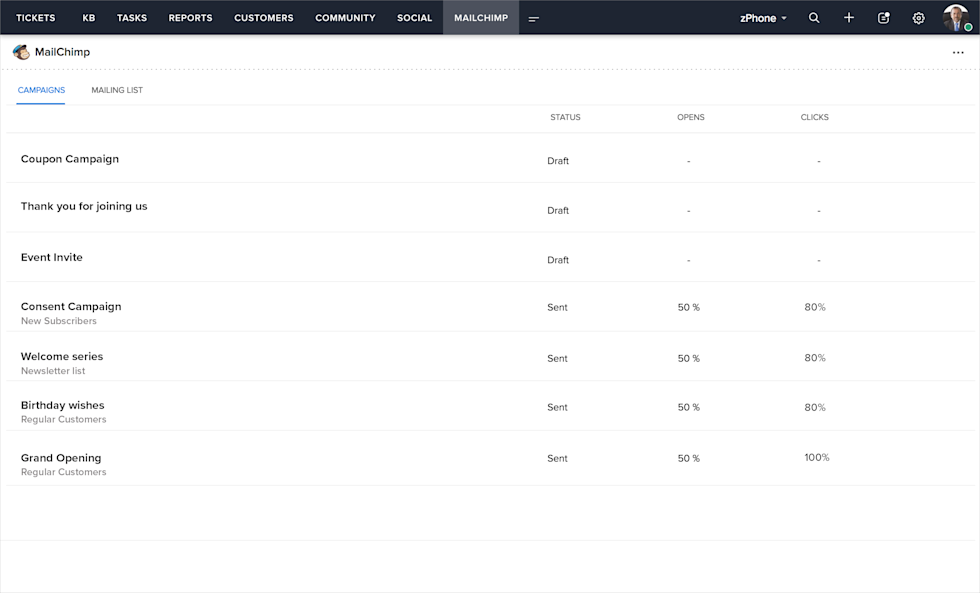Open the user profile avatar

coord(954,17)
